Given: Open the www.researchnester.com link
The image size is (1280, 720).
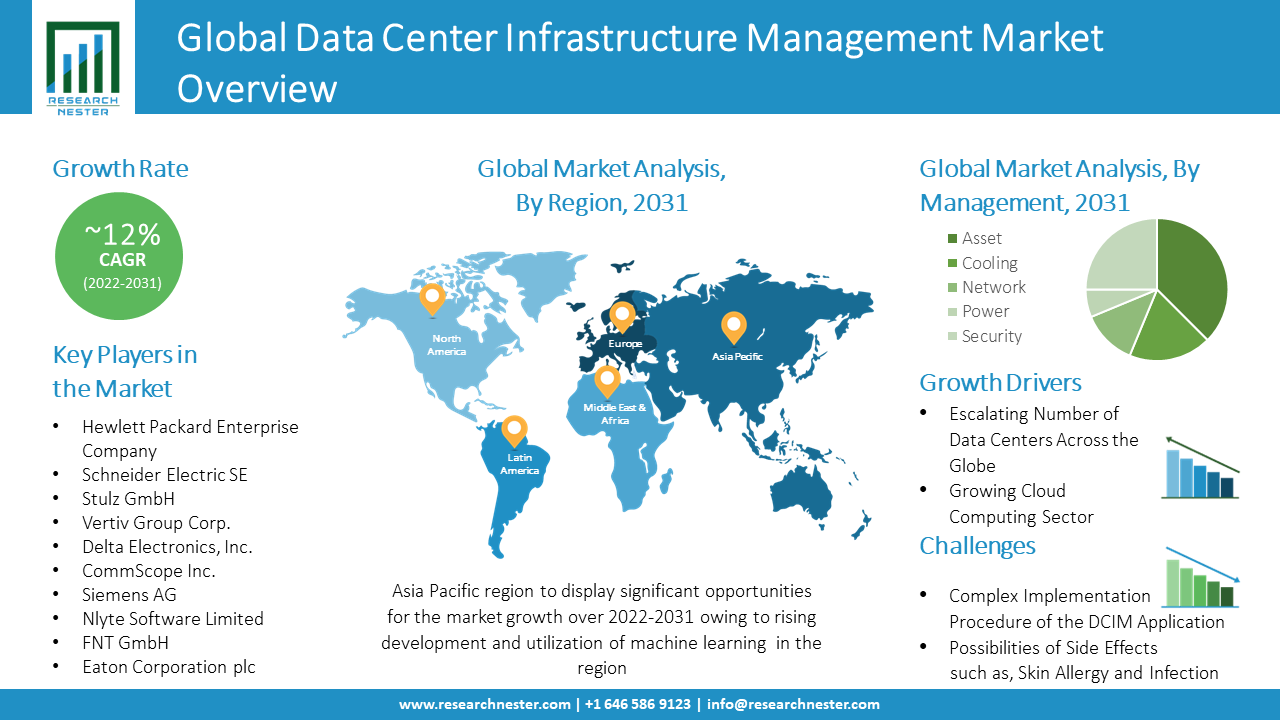Looking at the screenshot, I should (x=485, y=704).
